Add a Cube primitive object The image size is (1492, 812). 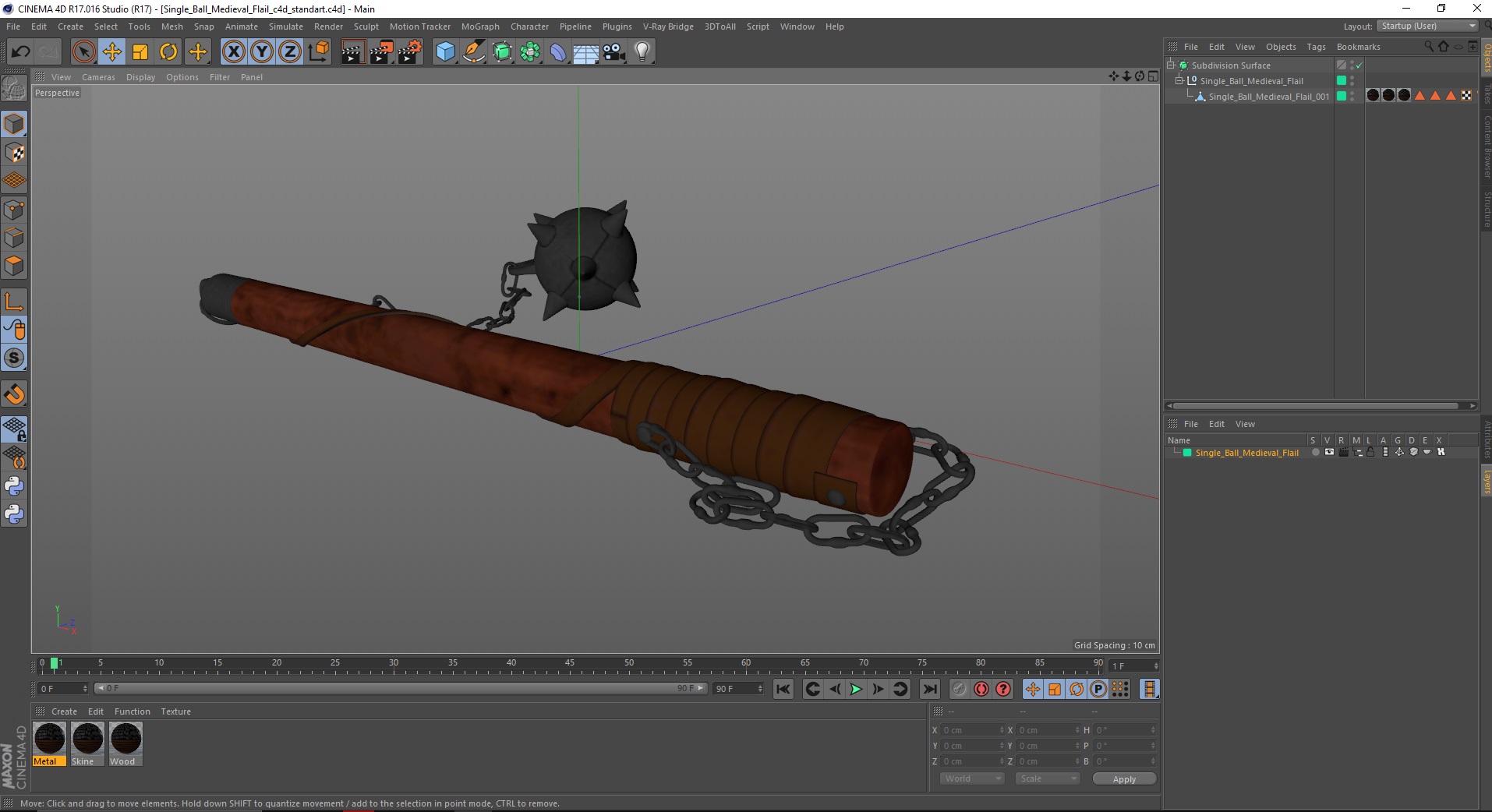click(445, 52)
